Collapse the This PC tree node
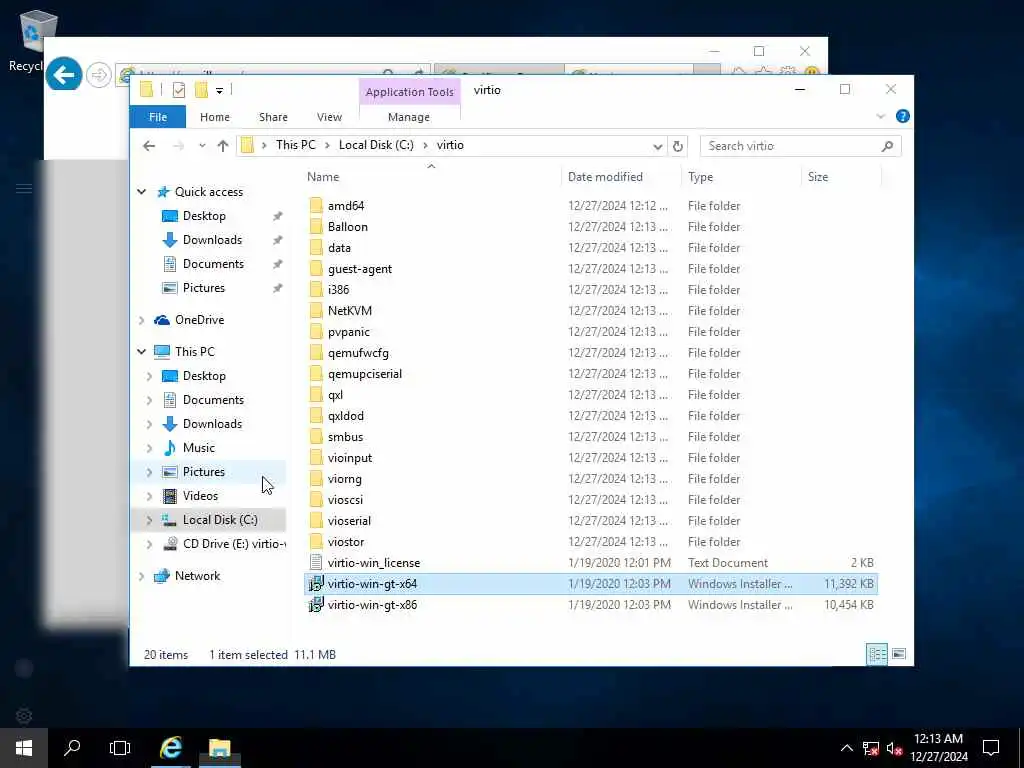1024x768 pixels. (142, 351)
